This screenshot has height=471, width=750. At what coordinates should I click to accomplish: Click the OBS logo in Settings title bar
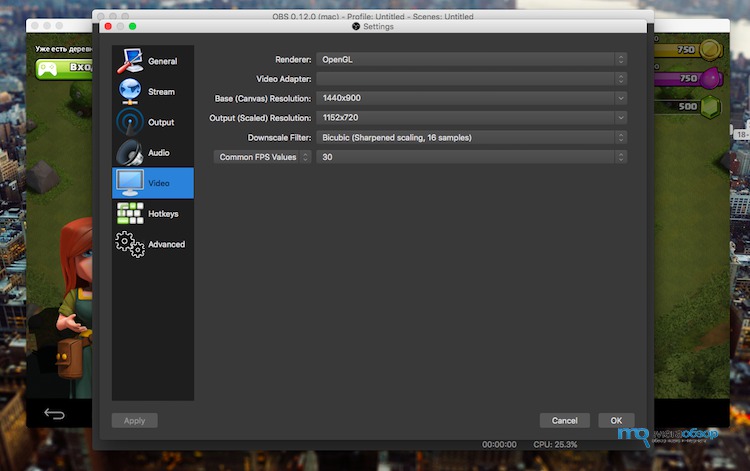356,26
